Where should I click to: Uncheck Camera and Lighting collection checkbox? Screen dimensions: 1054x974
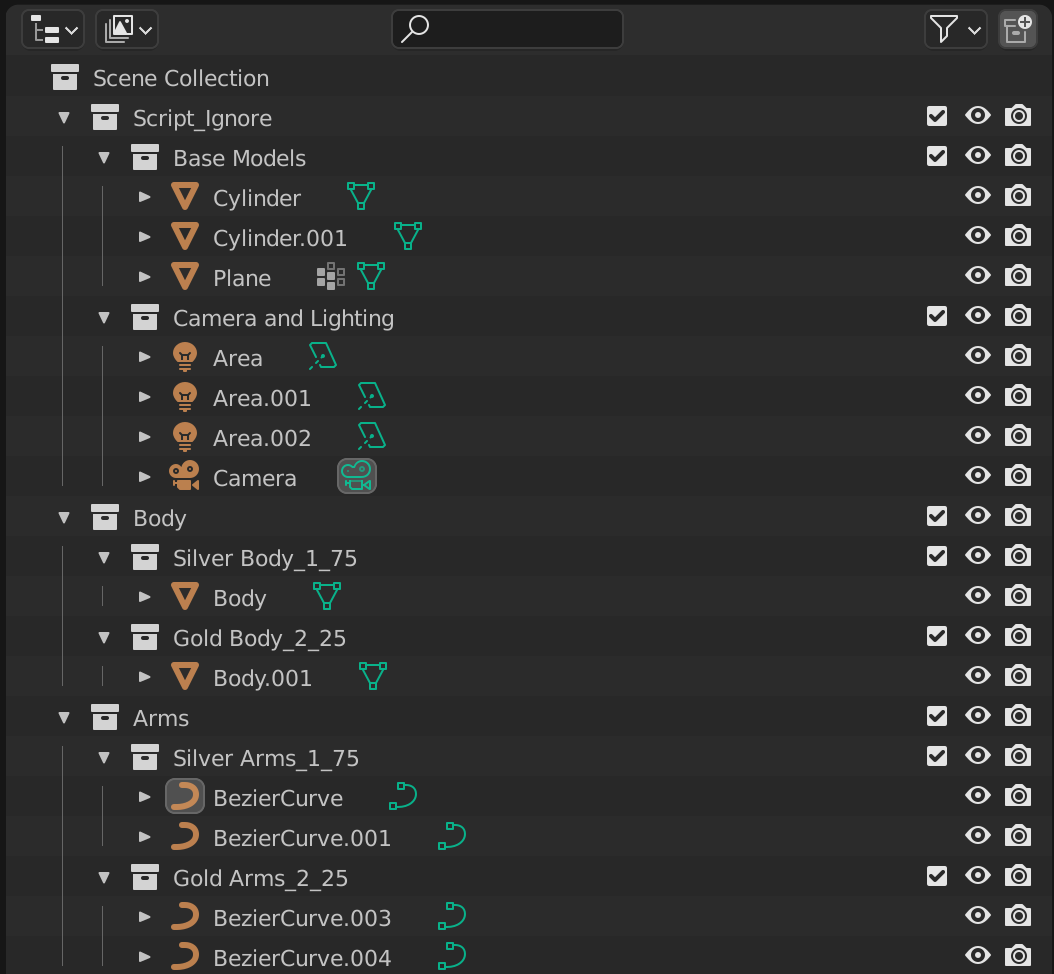[x=937, y=316]
